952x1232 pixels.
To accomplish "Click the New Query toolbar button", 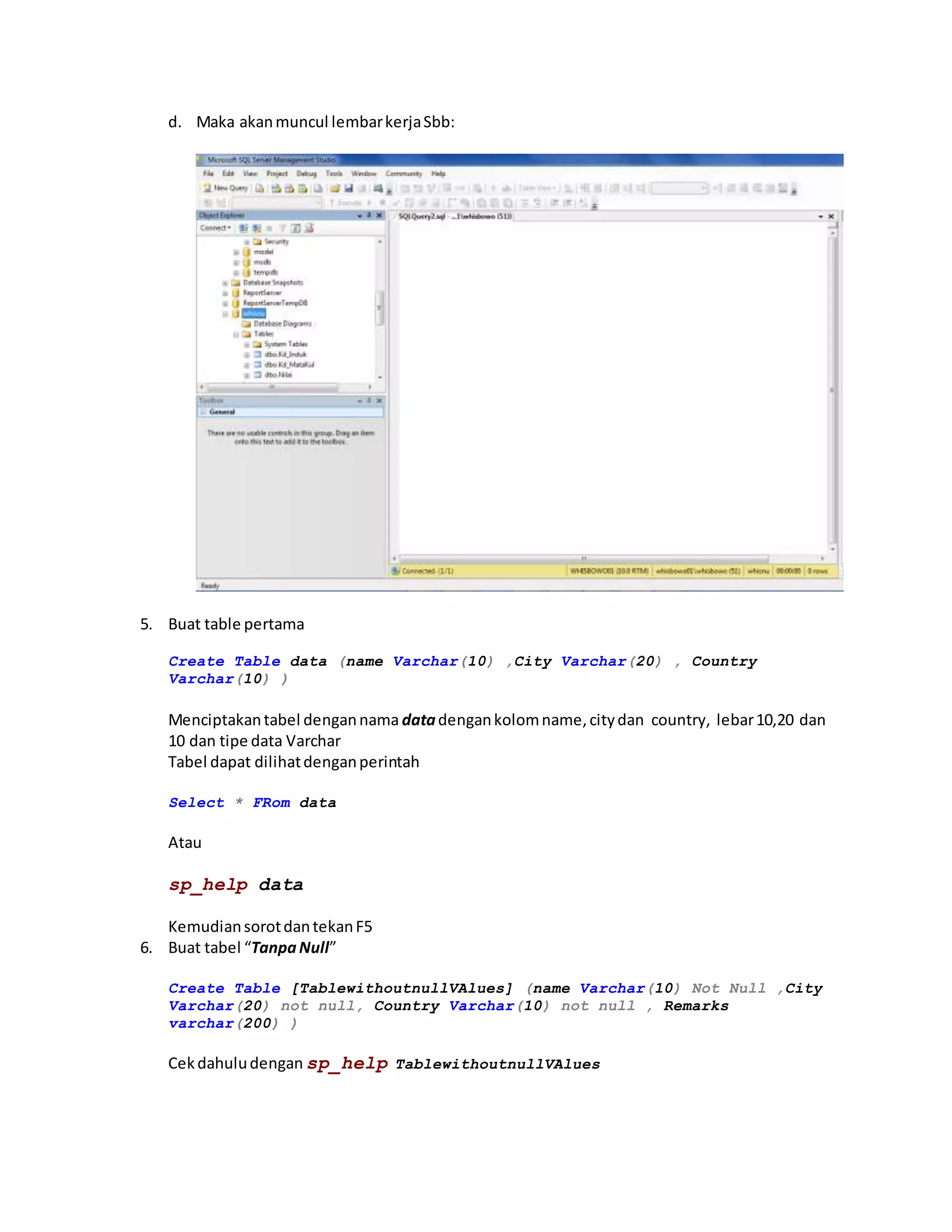I will pyautogui.click(x=225, y=188).
